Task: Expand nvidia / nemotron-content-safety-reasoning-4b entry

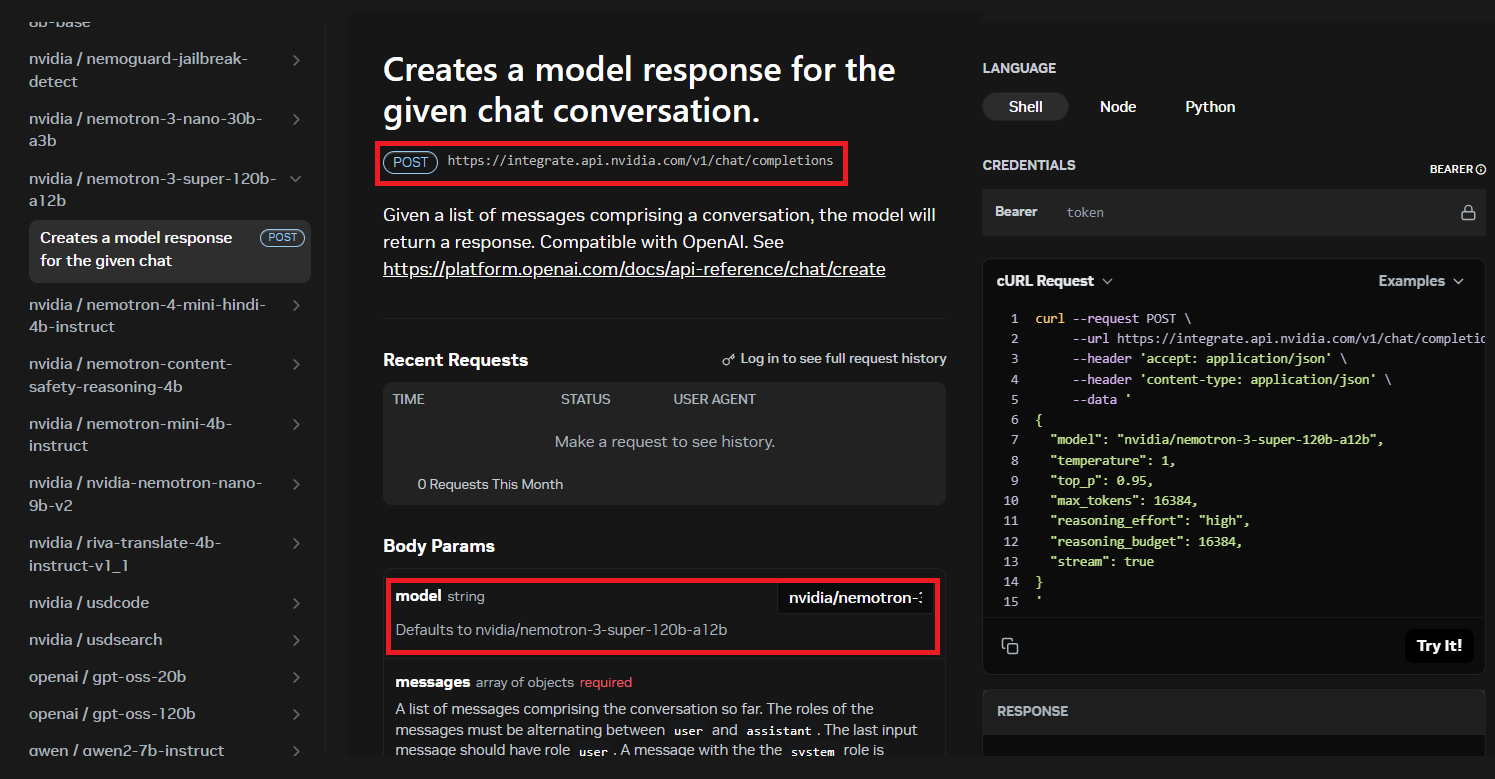Action: tap(296, 364)
